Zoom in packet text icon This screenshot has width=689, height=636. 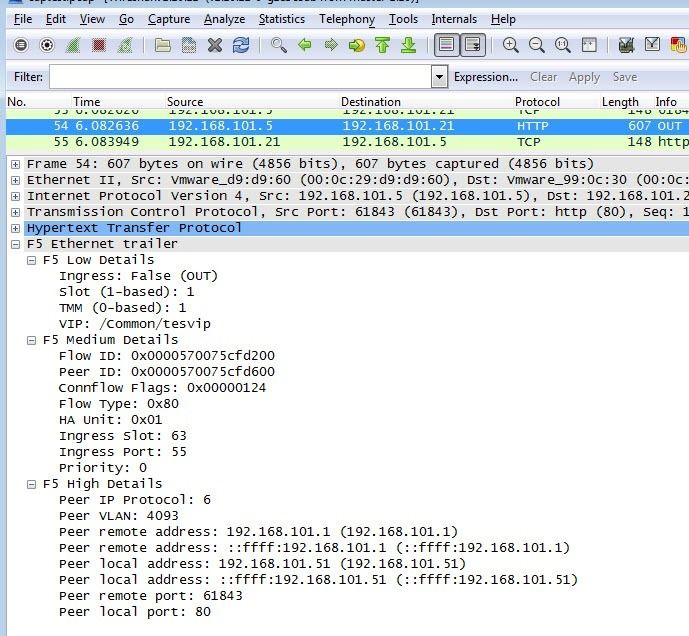pyautogui.click(x=510, y=45)
